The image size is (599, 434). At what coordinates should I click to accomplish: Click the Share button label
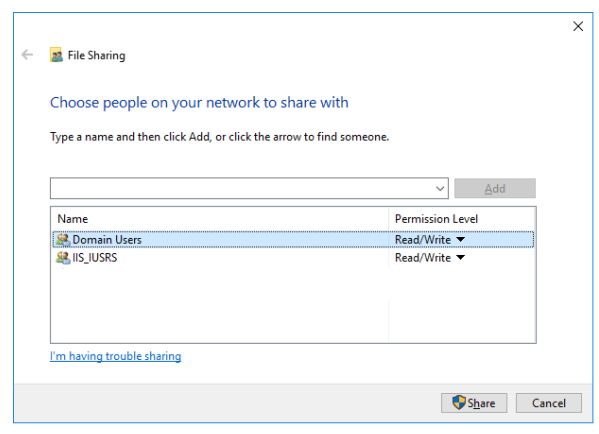(481, 403)
